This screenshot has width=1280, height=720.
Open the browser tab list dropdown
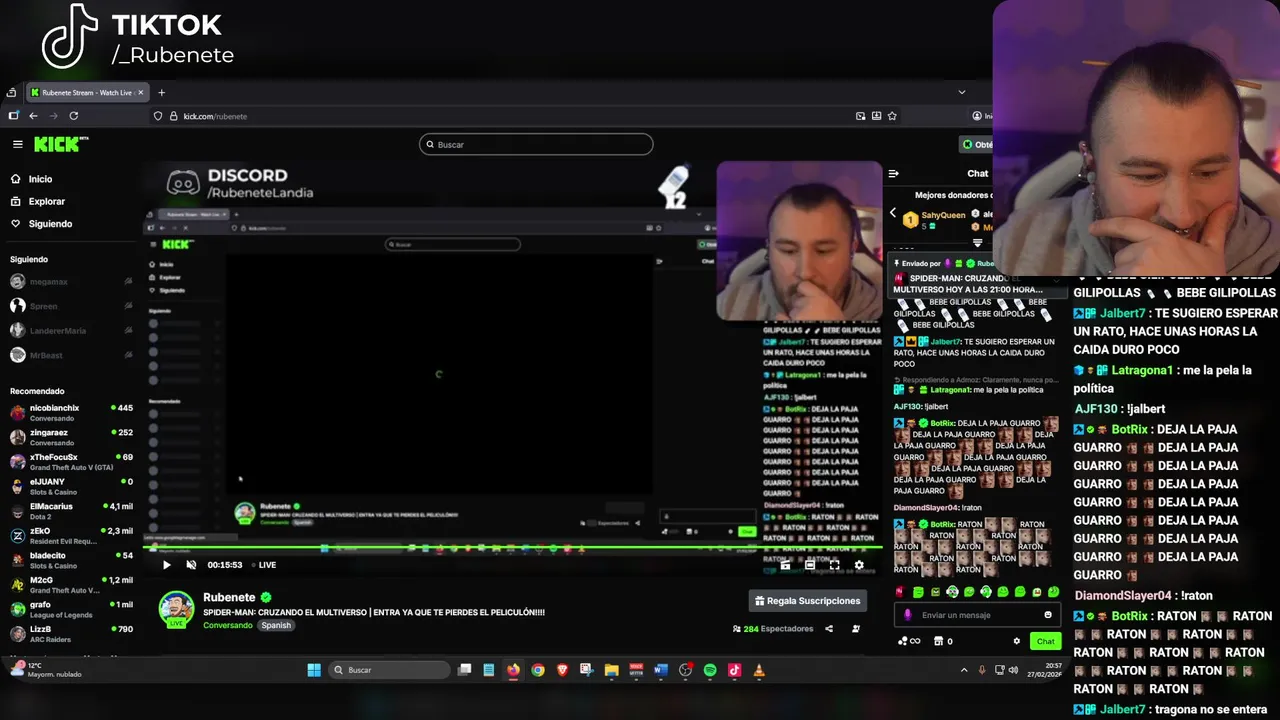pyautogui.click(x=962, y=92)
